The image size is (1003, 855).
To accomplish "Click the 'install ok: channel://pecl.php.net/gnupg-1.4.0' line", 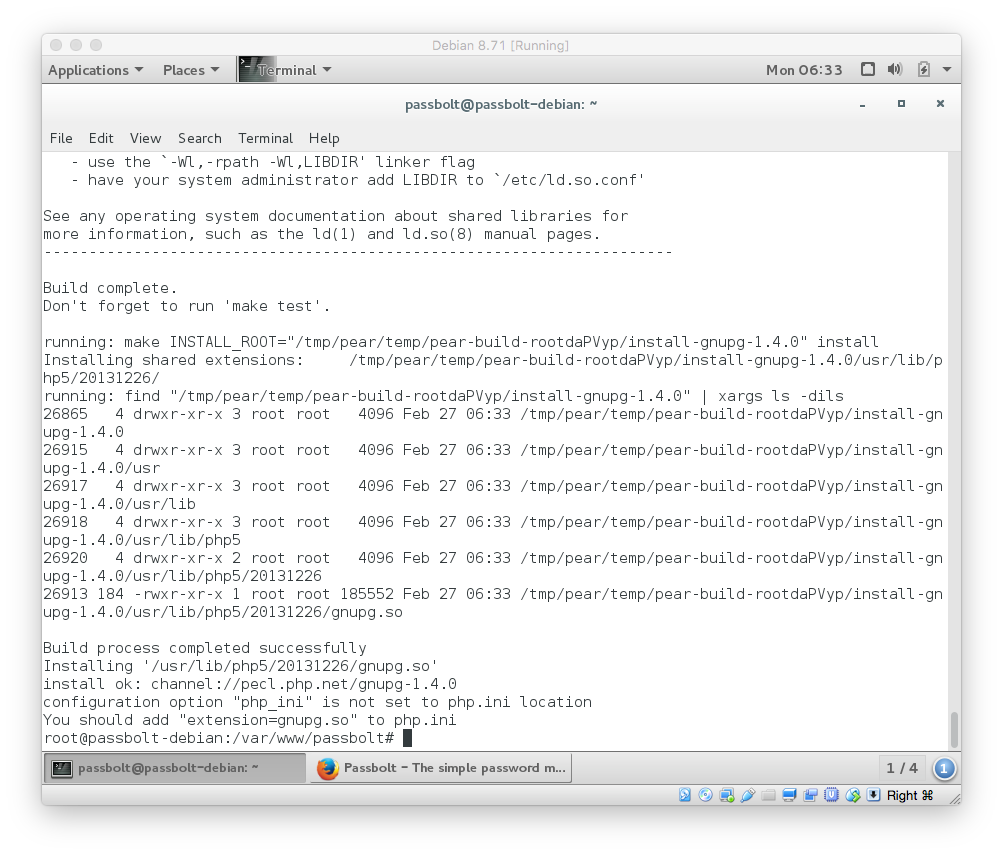I will [250, 684].
